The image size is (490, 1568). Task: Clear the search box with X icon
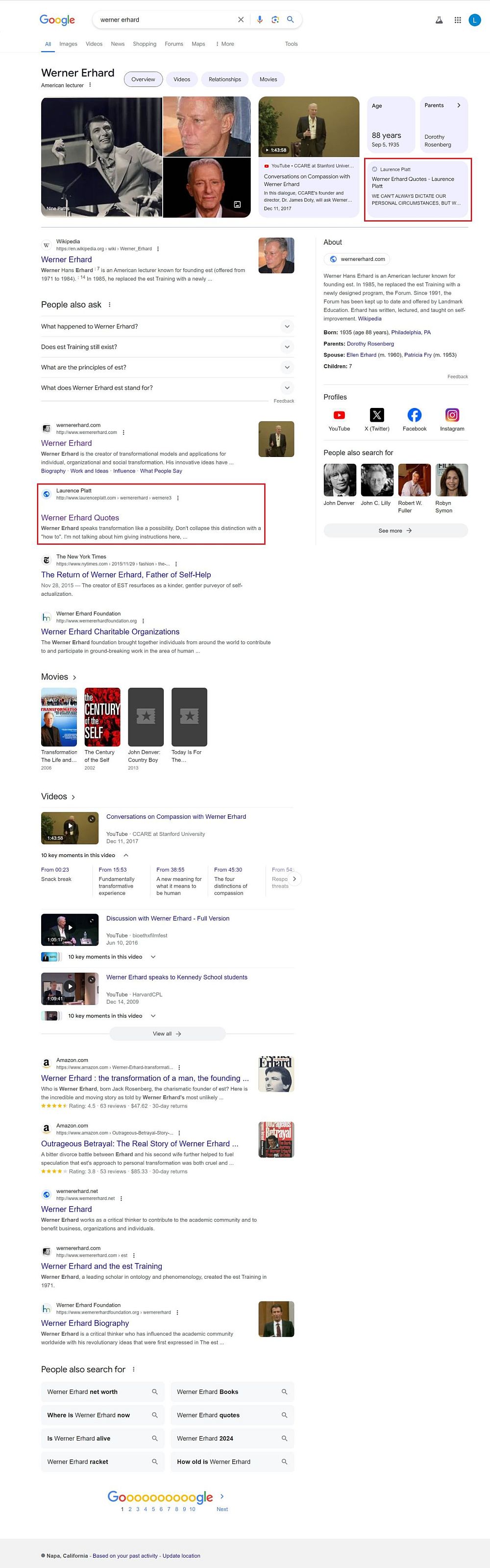241,20
